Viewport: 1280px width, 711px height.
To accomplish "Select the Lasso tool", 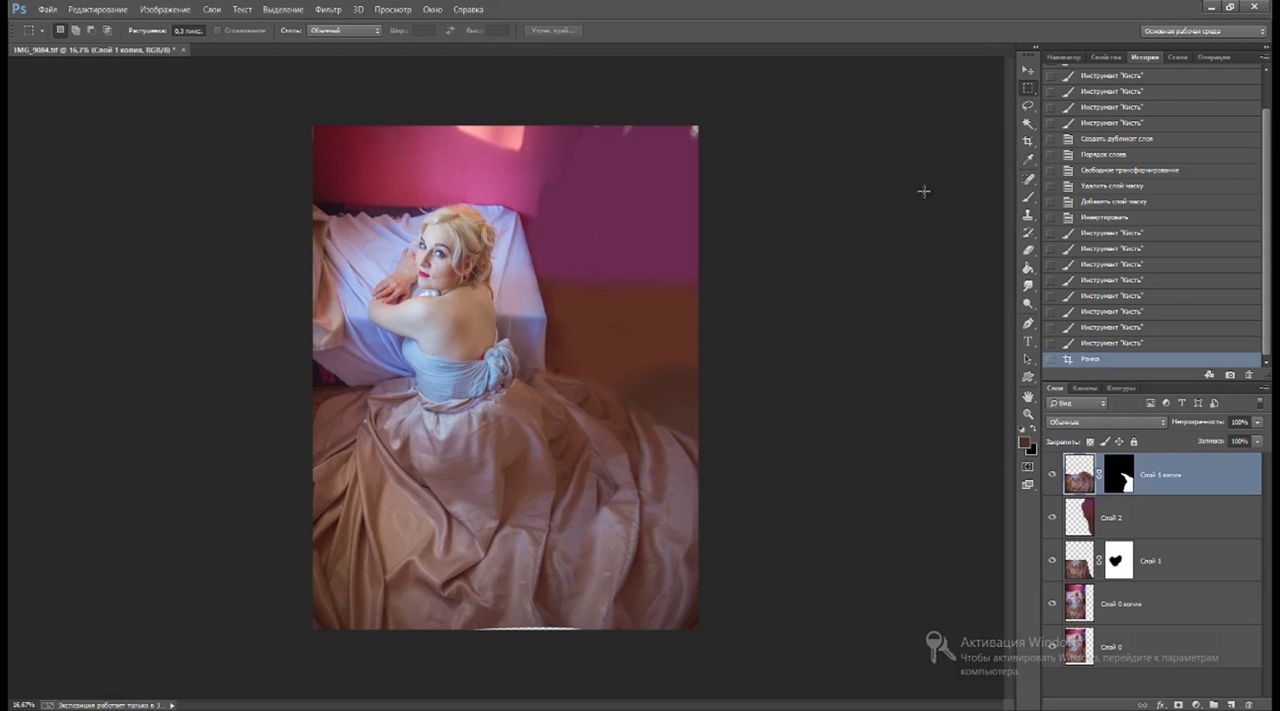I will (x=1028, y=106).
